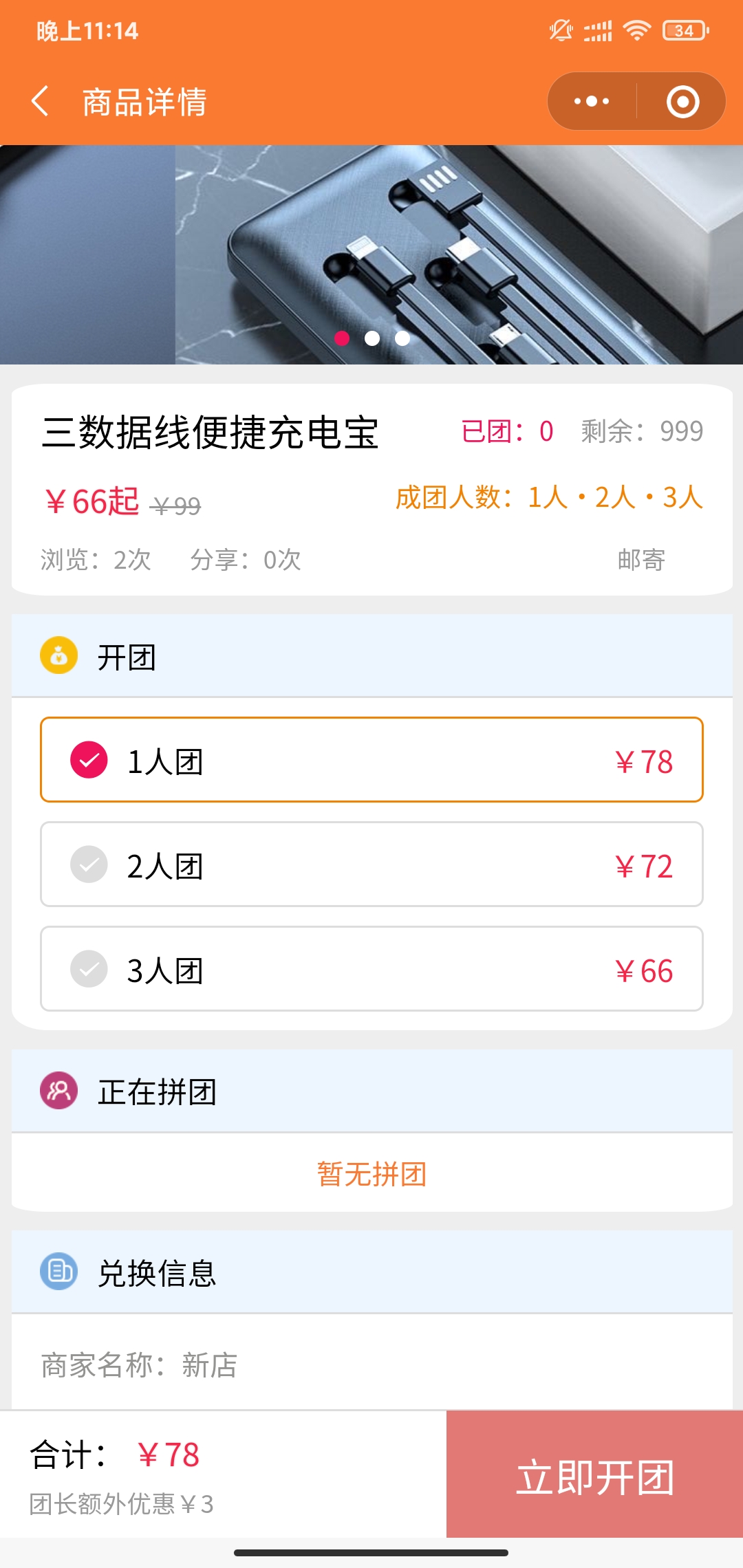
Task: Tap the Wi-Fi status icon
Action: click(x=636, y=30)
